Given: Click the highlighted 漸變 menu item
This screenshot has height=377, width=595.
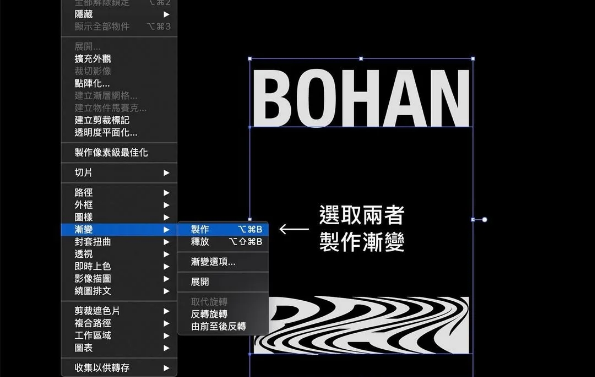Looking at the screenshot, I should click(x=119, y=229).
